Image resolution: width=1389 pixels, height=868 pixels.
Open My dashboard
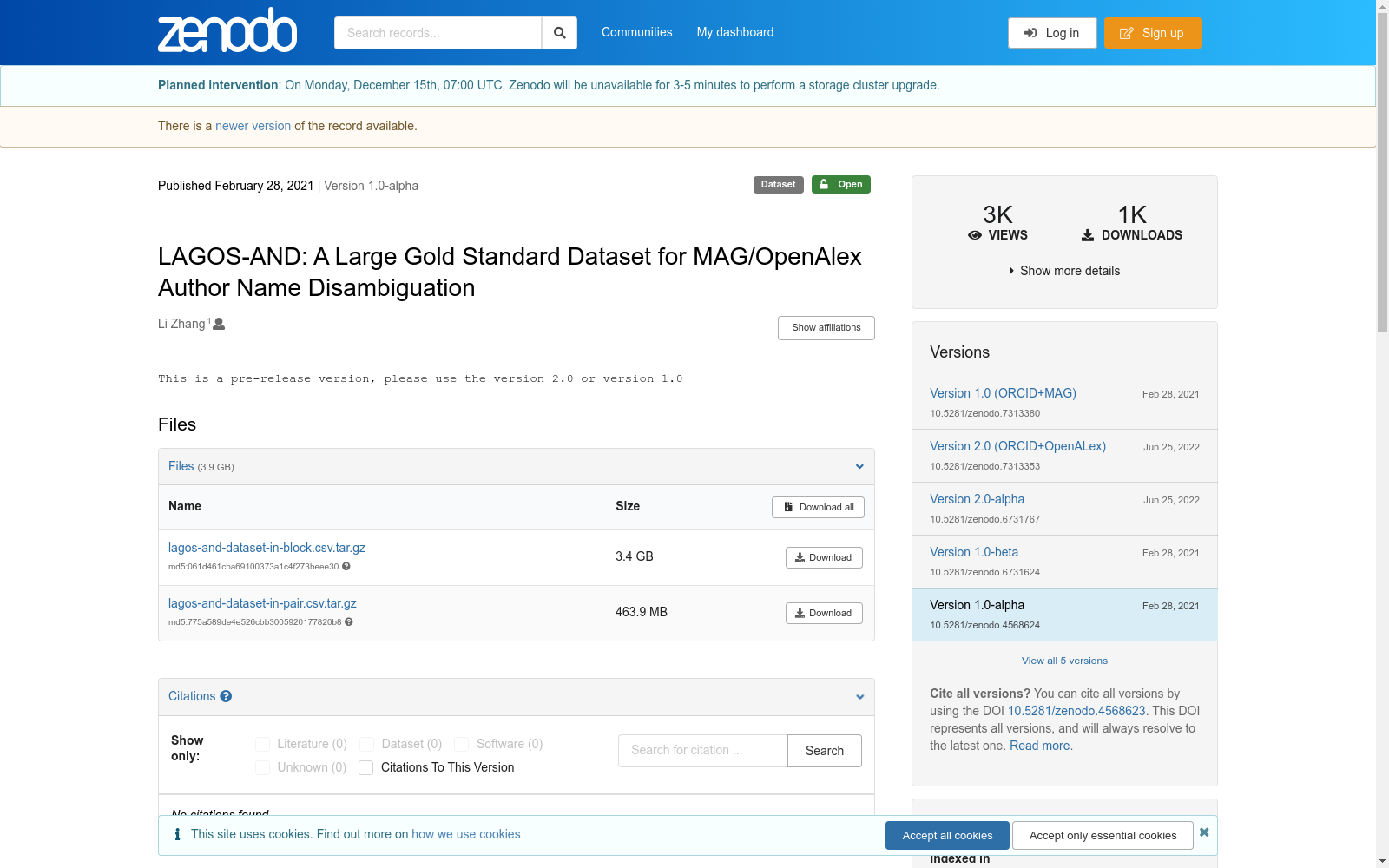point(735,32)
